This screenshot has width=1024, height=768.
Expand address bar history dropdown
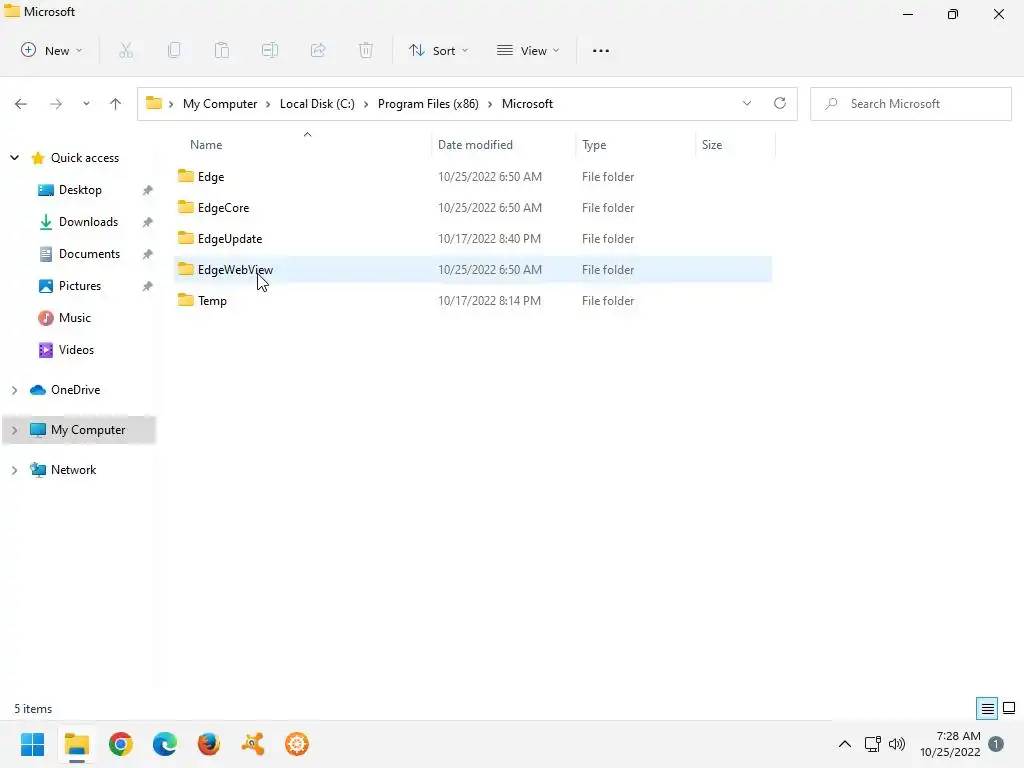747,104
